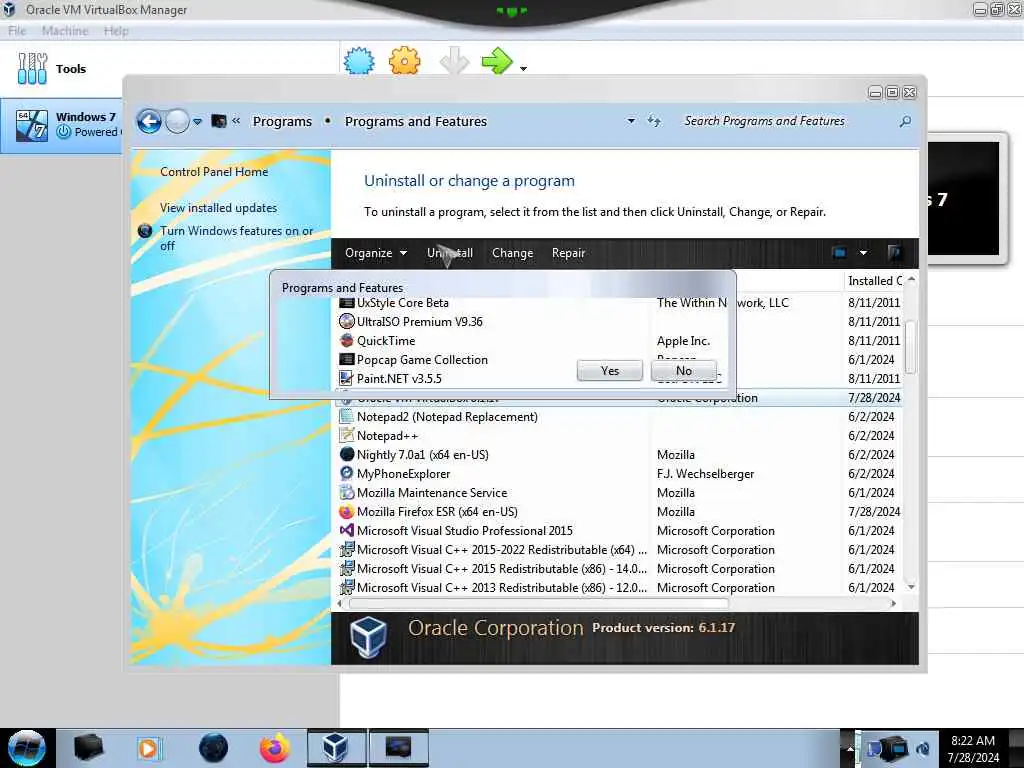Image resolution: width=1024 pixels, height=768 pixels.
Task: Open View installed updates link
Action: coord(218,208)
